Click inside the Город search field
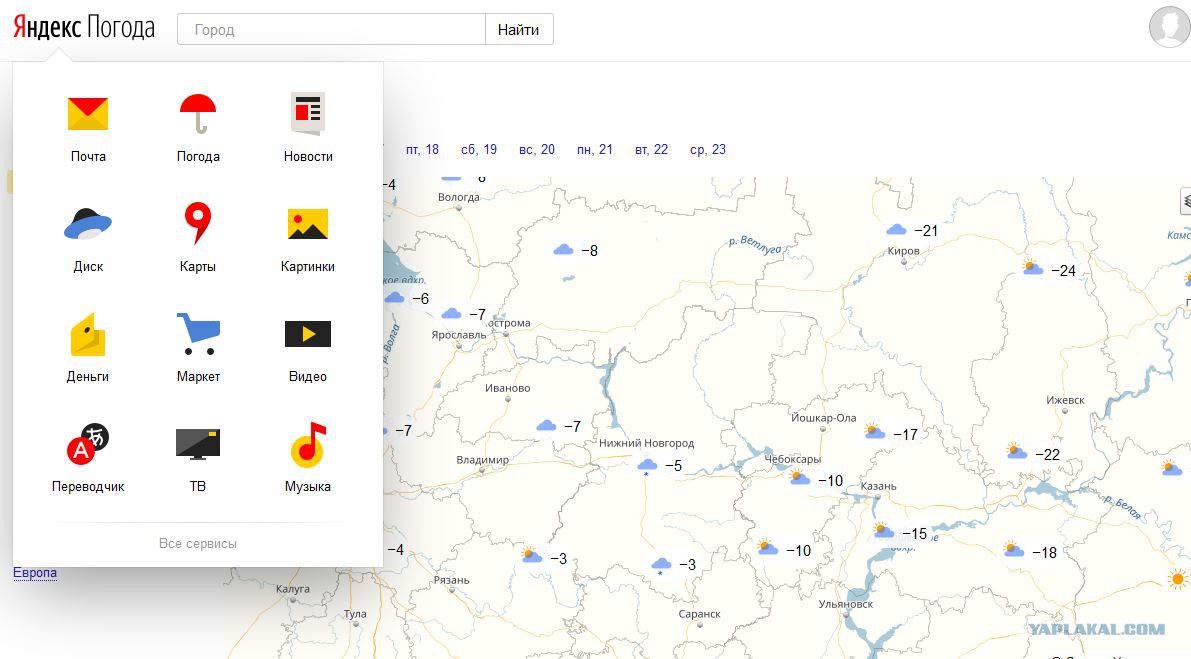Screen dimensions: 1191x659 [331, 30]
